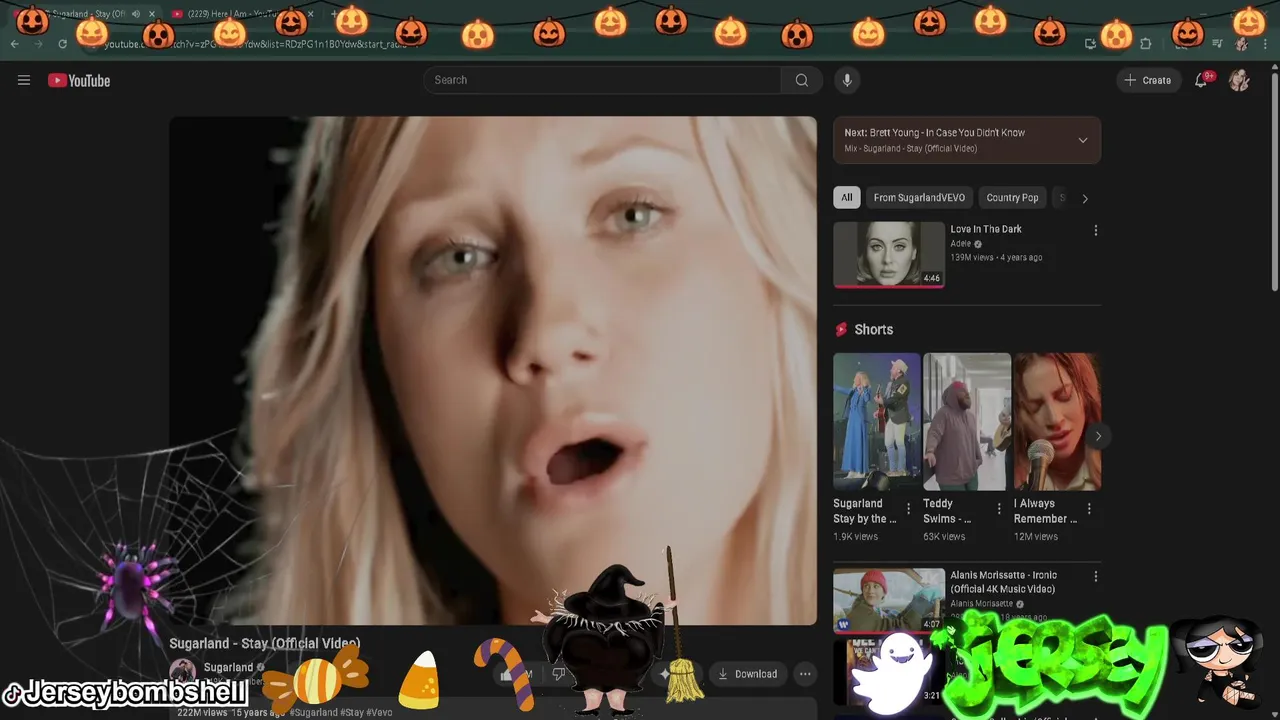Image resolution: width=1280 pixels, height=720 pixels.
Task: Open options for the Sugarland Stay by the short
Action: (908, 509)
